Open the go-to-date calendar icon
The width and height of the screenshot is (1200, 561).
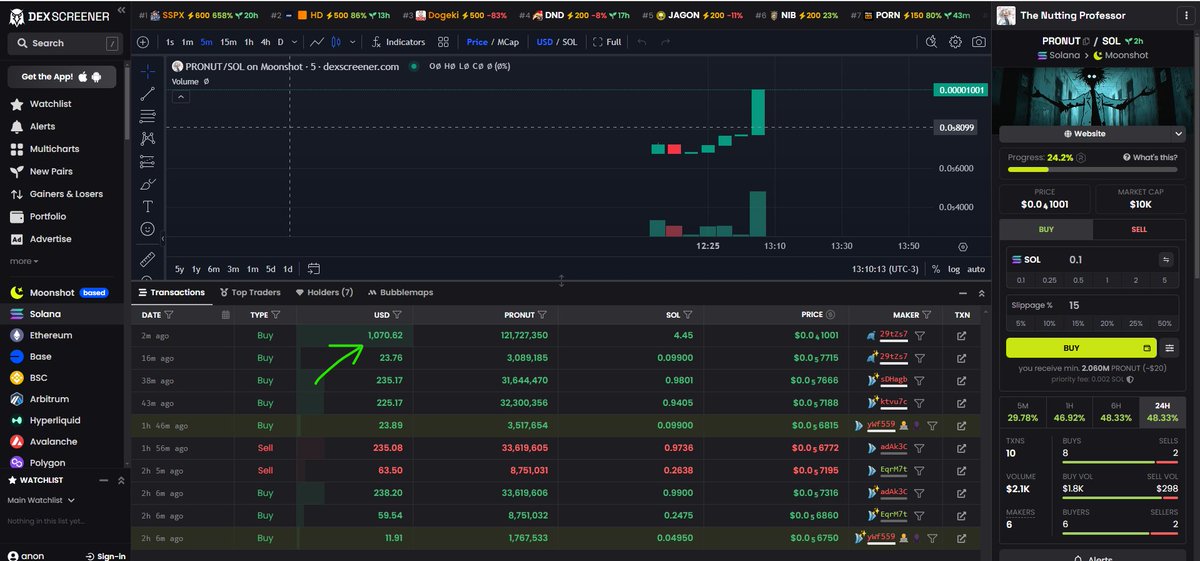click(x=314, y=269)
